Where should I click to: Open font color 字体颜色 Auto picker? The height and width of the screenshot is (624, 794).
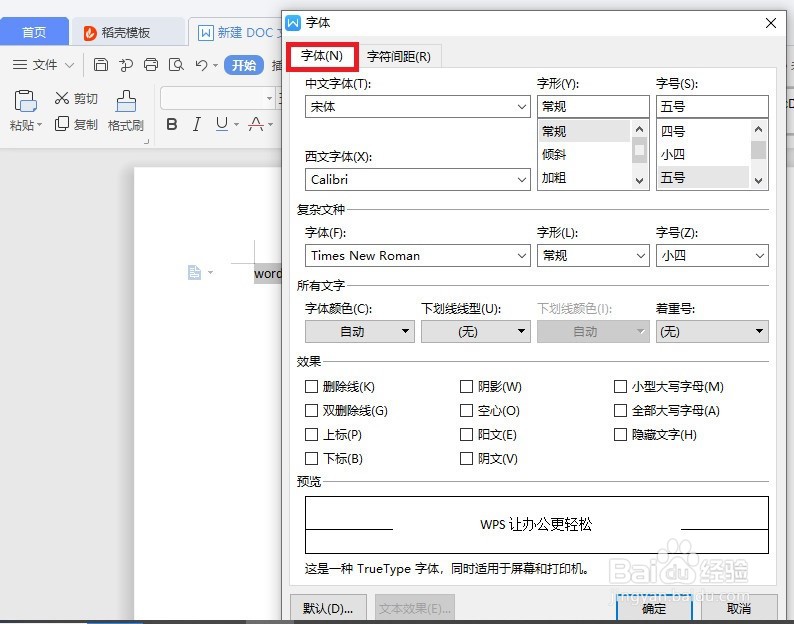click(360, 331)
